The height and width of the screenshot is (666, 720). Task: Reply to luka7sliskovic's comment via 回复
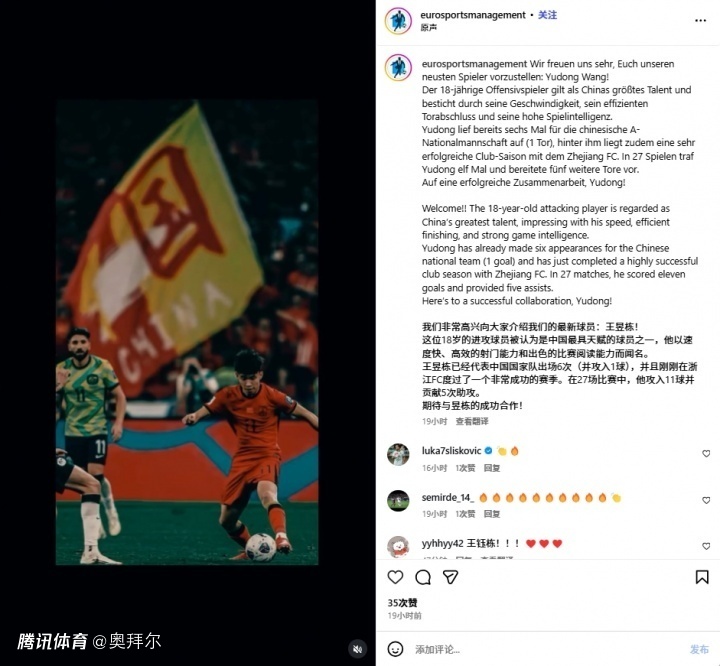coord(492,468)
